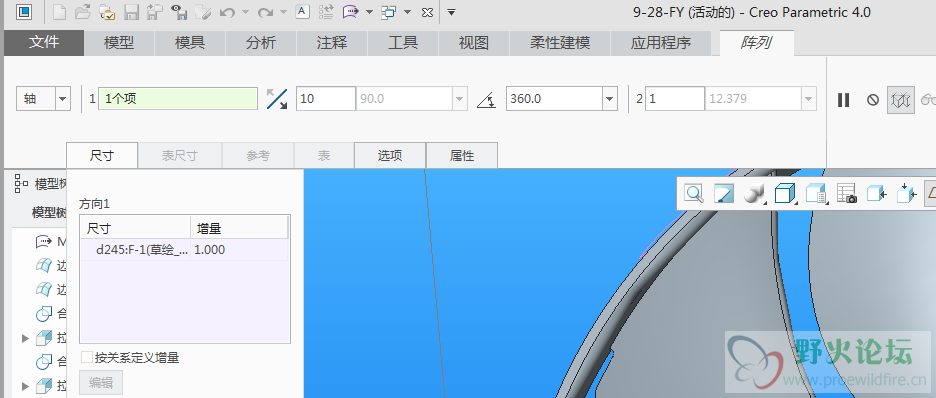Open the 360.0 angular extent dropdown
Screen dimensions: 936x398
point(609,98)
